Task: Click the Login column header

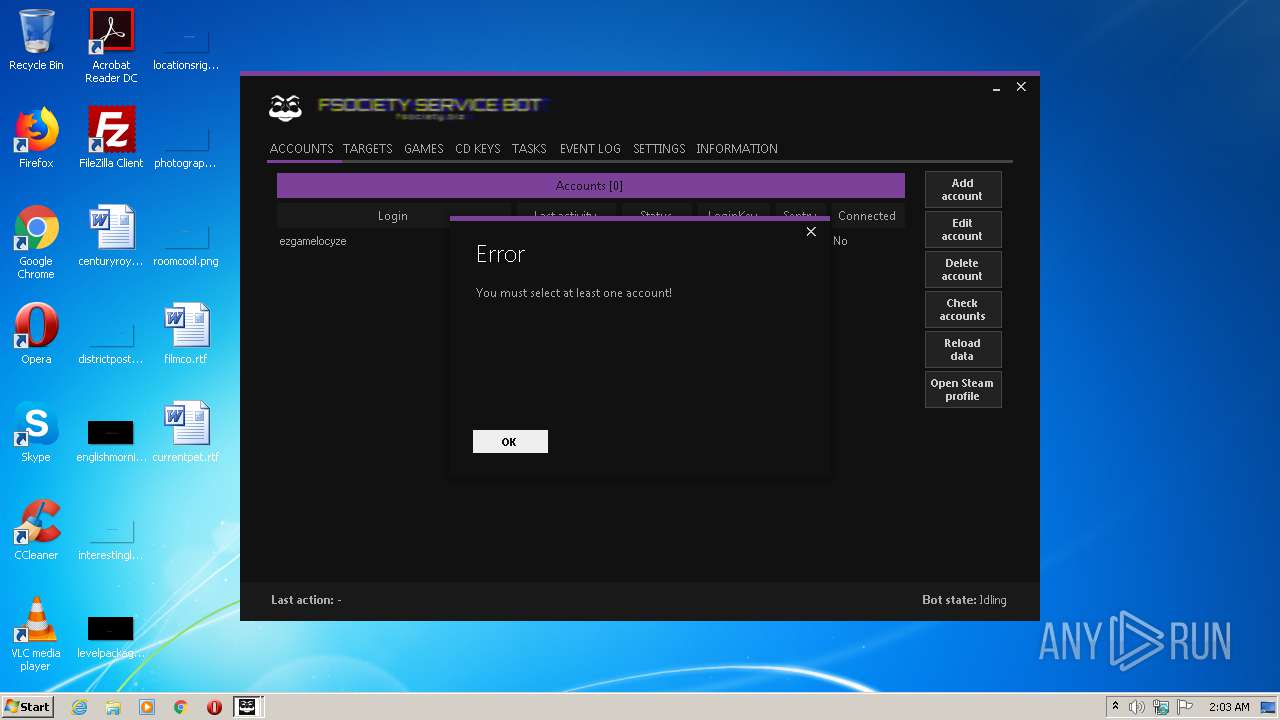Action: click(x=393, y=216)
